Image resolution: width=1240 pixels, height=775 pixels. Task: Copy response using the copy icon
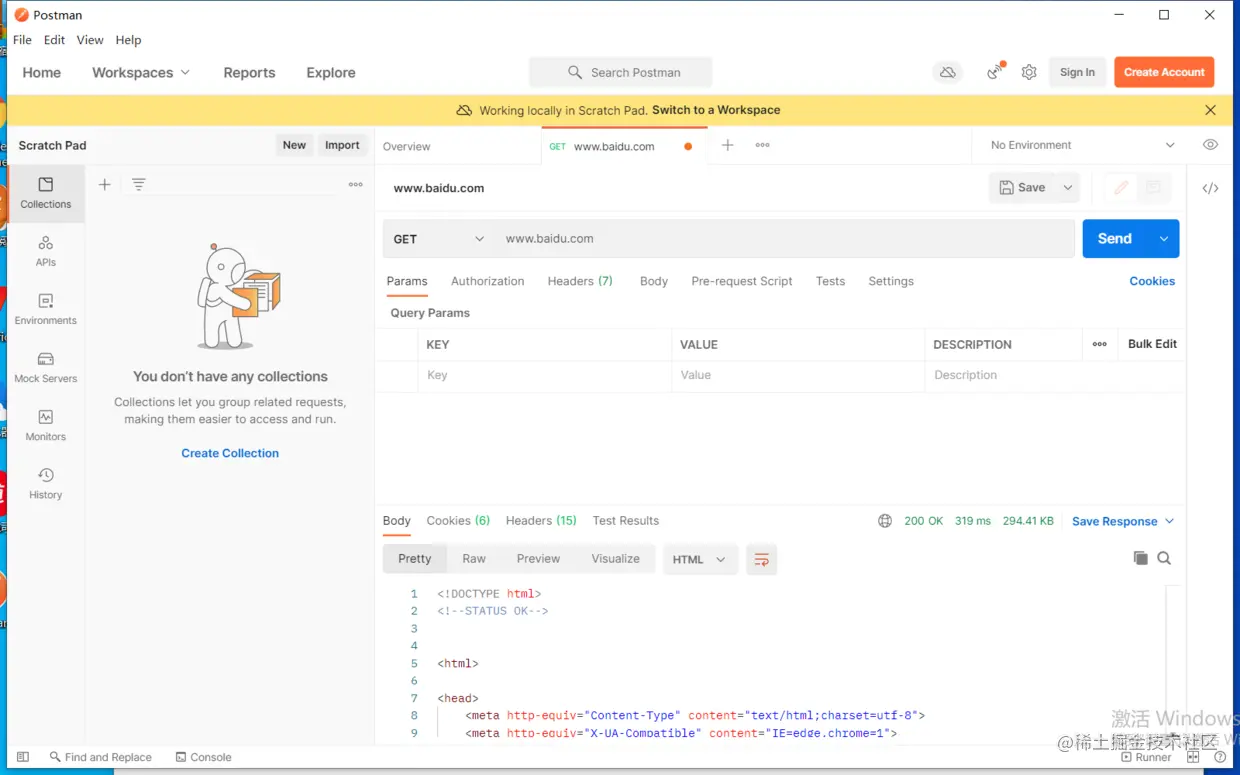tap(1140, 558)
